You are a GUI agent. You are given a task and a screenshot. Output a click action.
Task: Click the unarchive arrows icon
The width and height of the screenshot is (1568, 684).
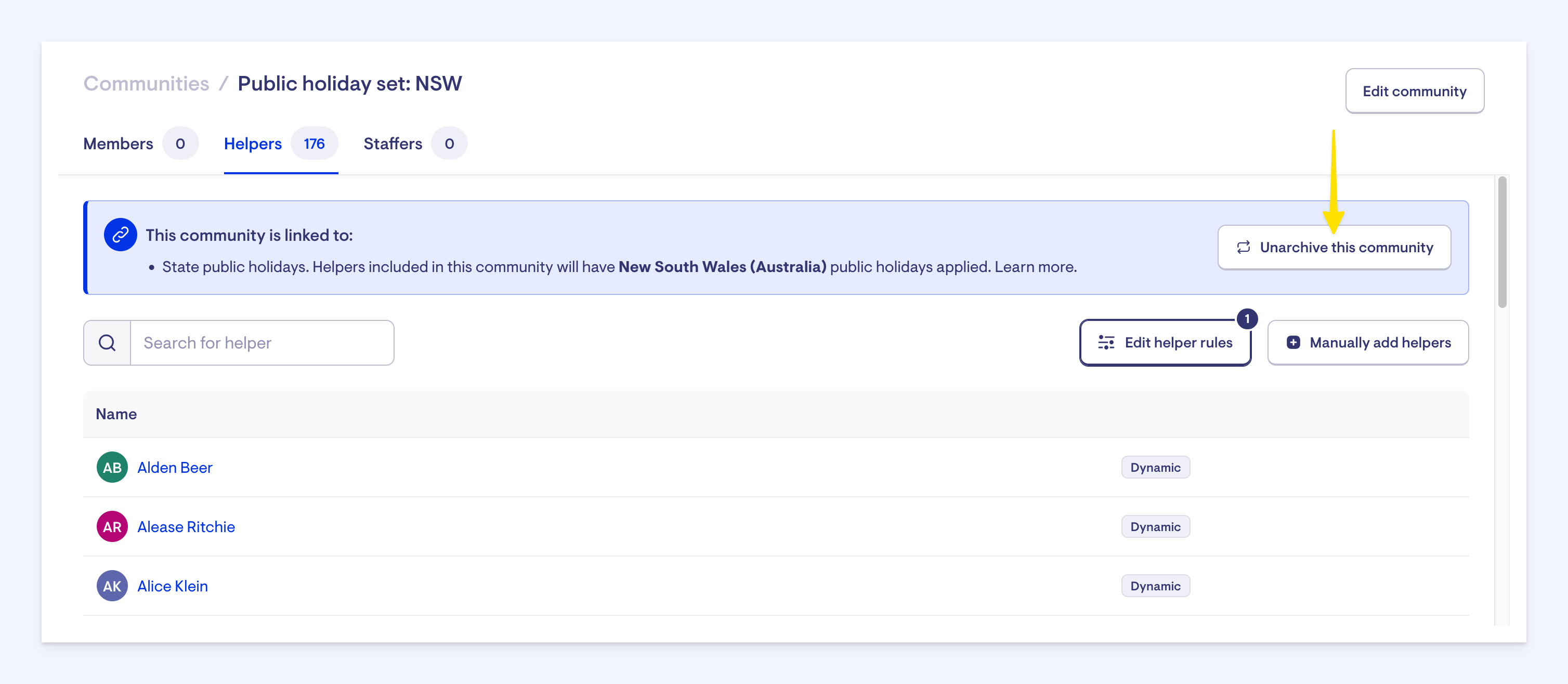[x=1243, y=247]
